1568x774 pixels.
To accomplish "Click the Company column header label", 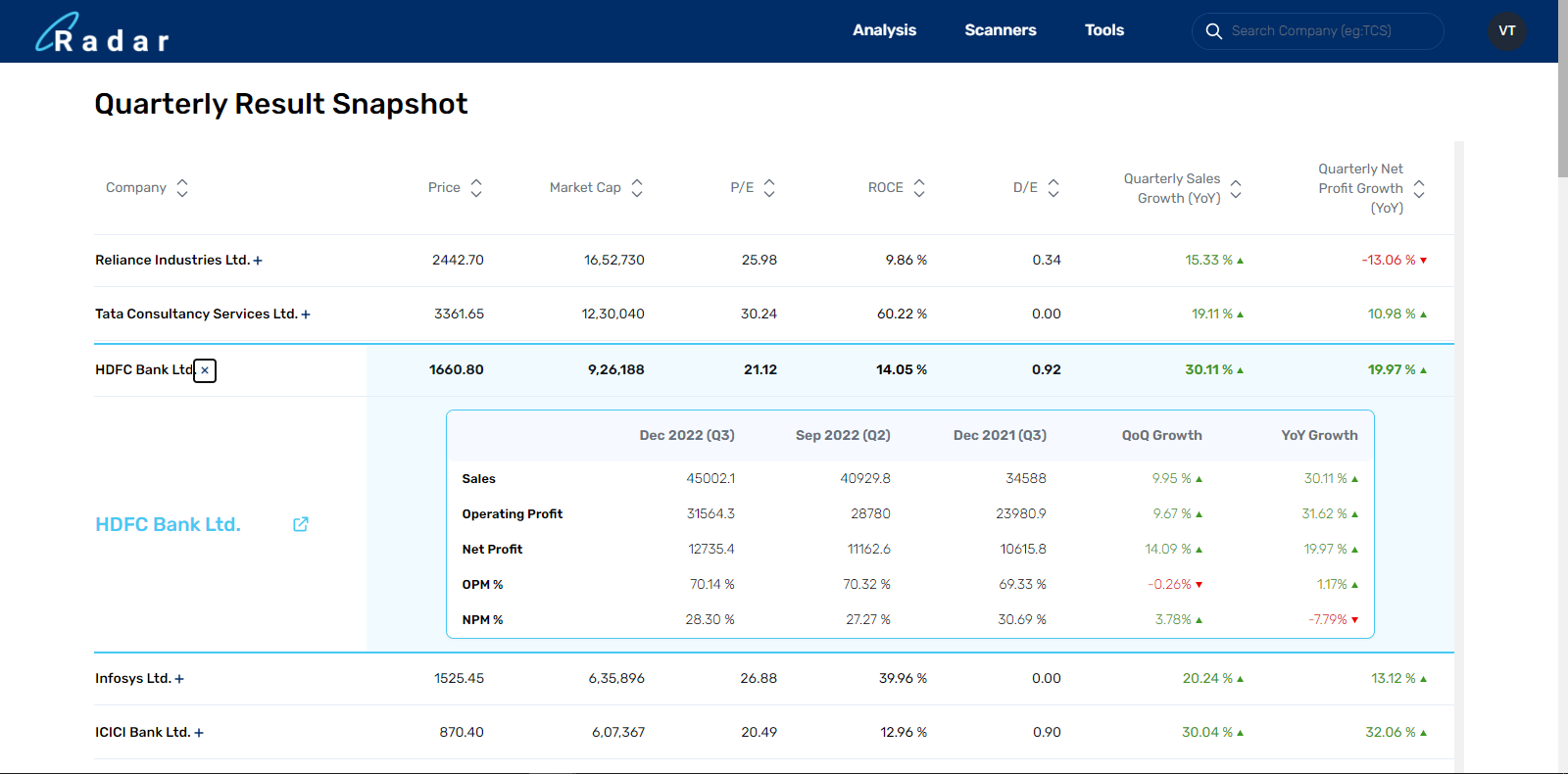I will coord(136,187).
